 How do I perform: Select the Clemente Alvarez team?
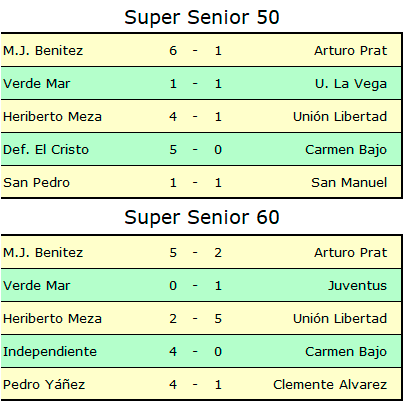pyautogui.click(x=330, y=385)
